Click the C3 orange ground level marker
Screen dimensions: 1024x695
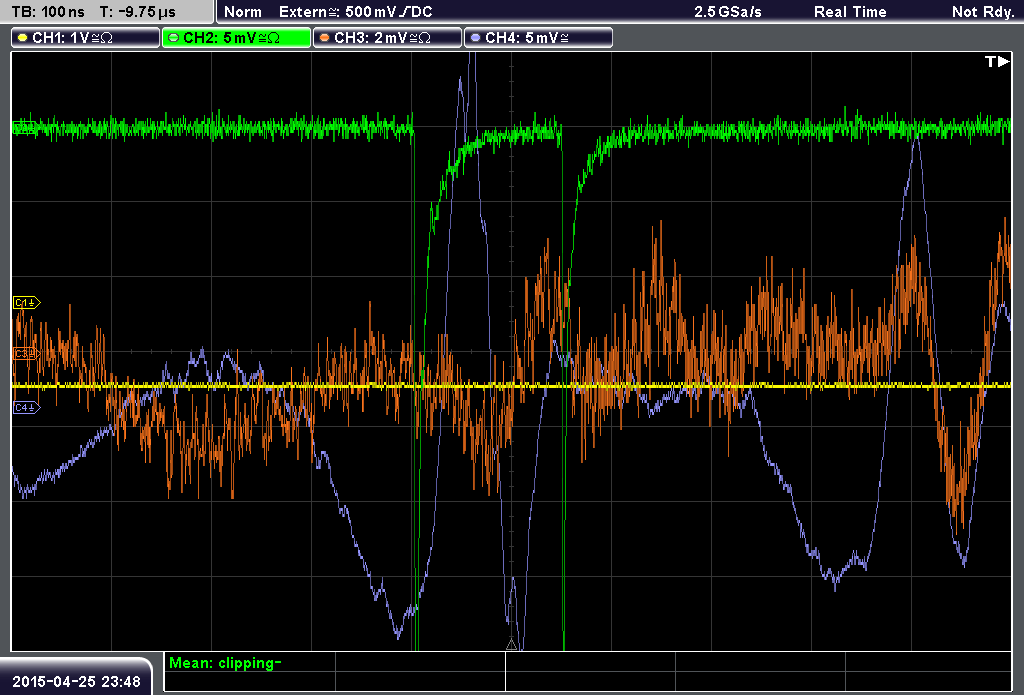click(x=26, y=353)
